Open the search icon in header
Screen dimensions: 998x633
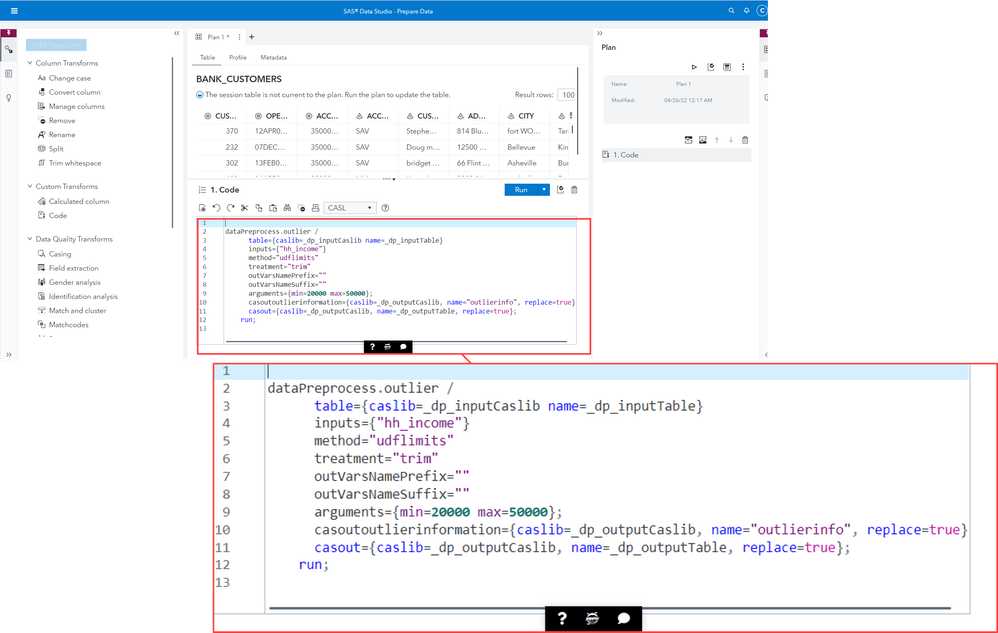pyautogui.click(x=731, y=11)
